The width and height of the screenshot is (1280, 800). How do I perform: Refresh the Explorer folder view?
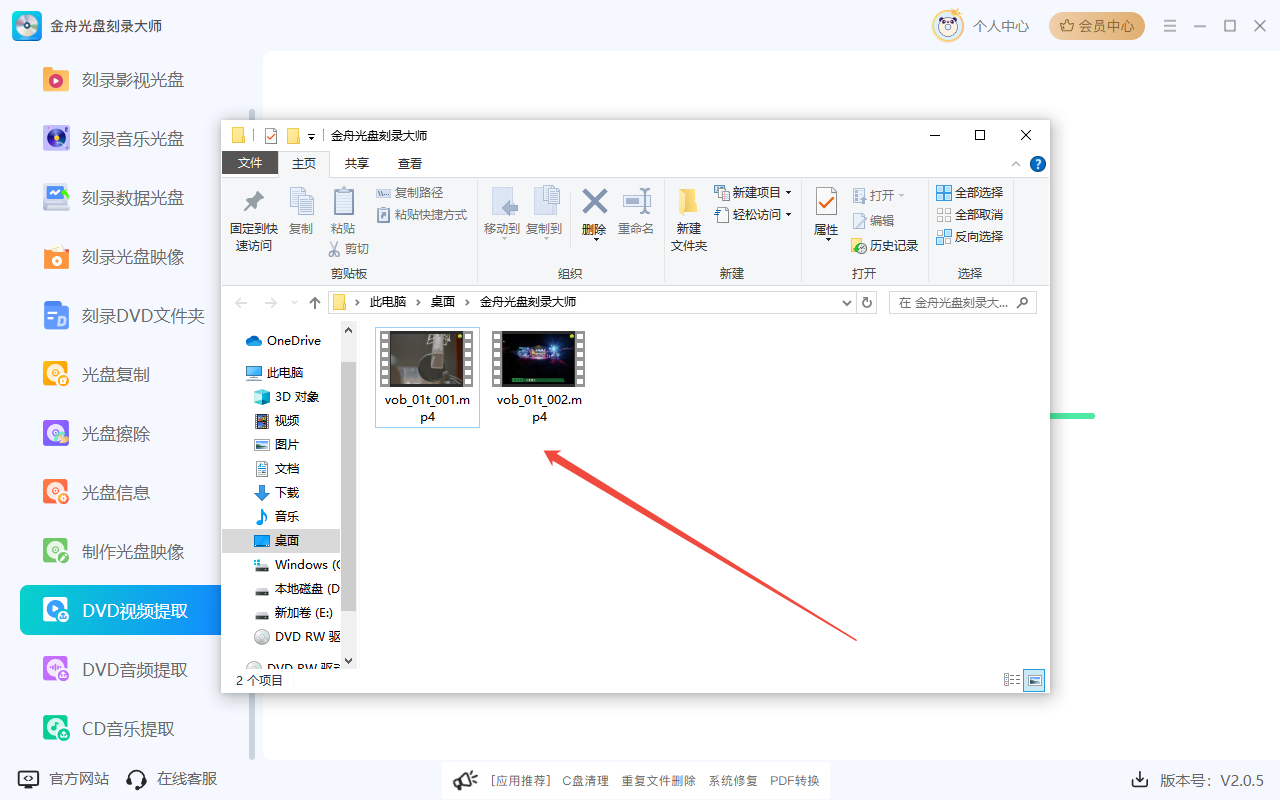[x=867, y=302]
